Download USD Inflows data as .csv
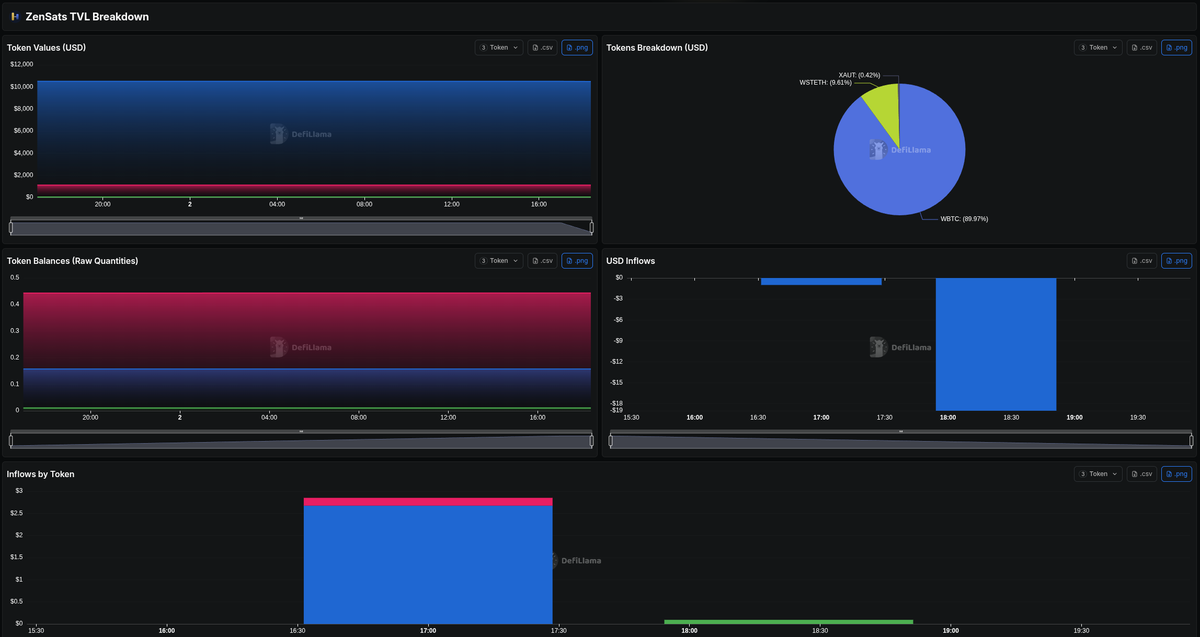This screenshot has height=637, width=1200. click(x=1142, y=261)
